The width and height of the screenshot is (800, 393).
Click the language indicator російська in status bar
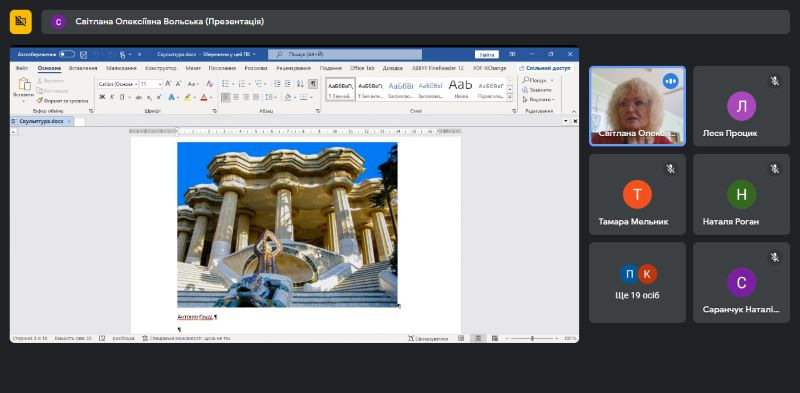(x=123, y=338)
